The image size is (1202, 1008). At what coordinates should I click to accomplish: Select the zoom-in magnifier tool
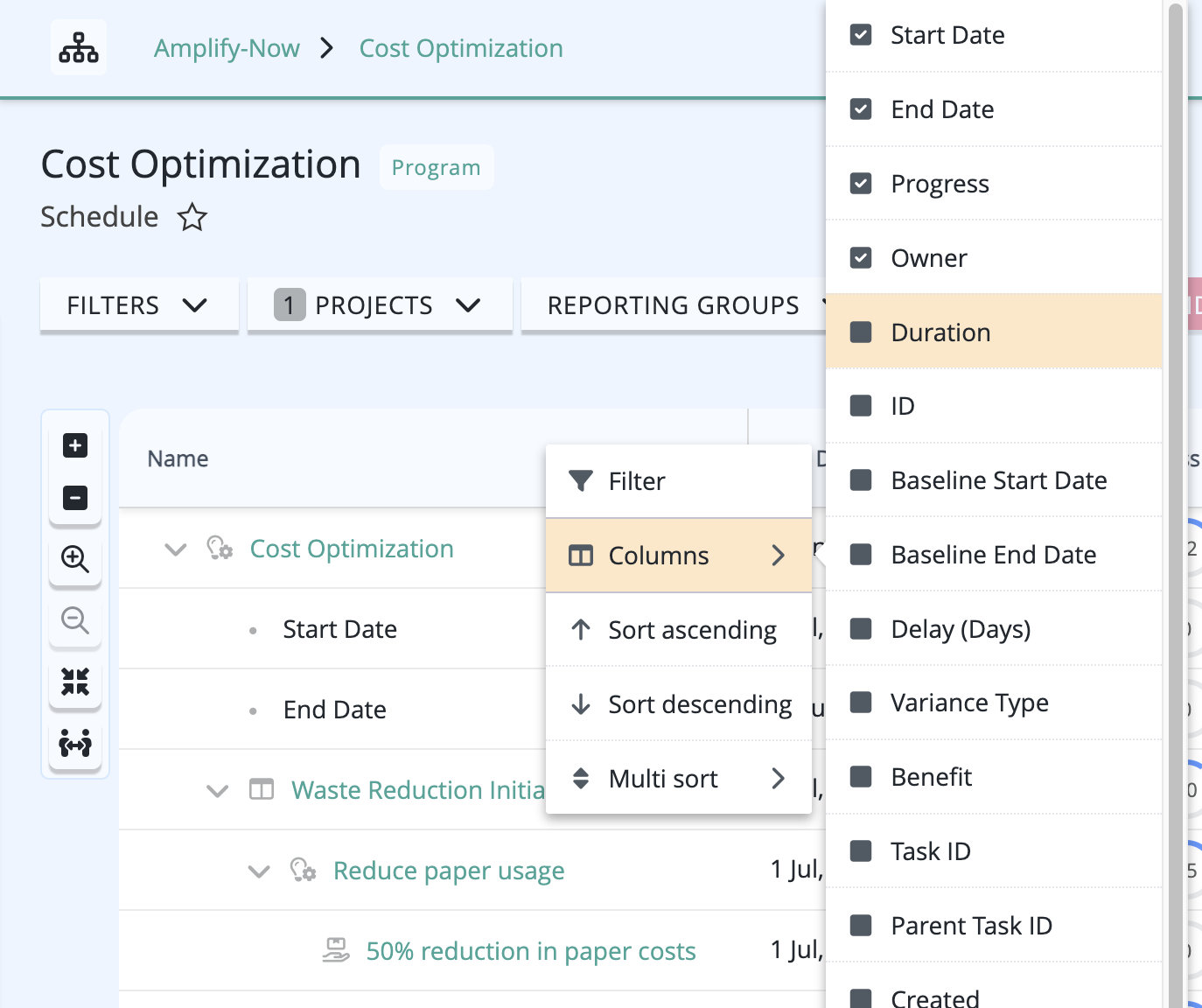tap(75, 560)
